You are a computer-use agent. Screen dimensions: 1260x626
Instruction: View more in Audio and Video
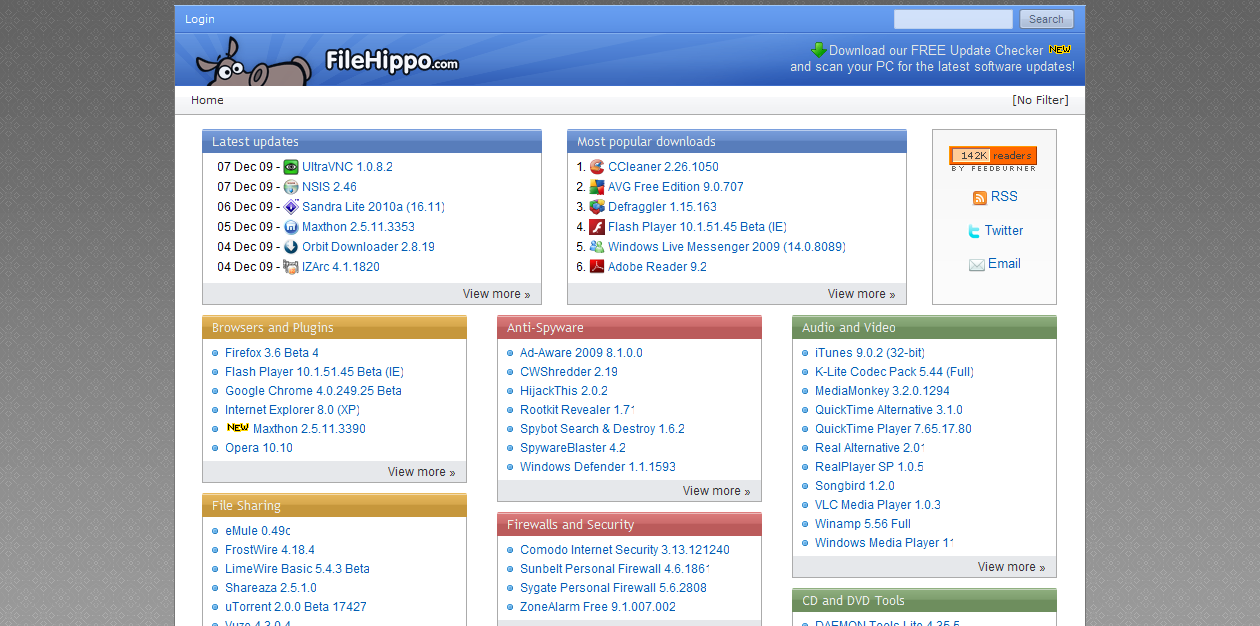tap(1011, 567)
